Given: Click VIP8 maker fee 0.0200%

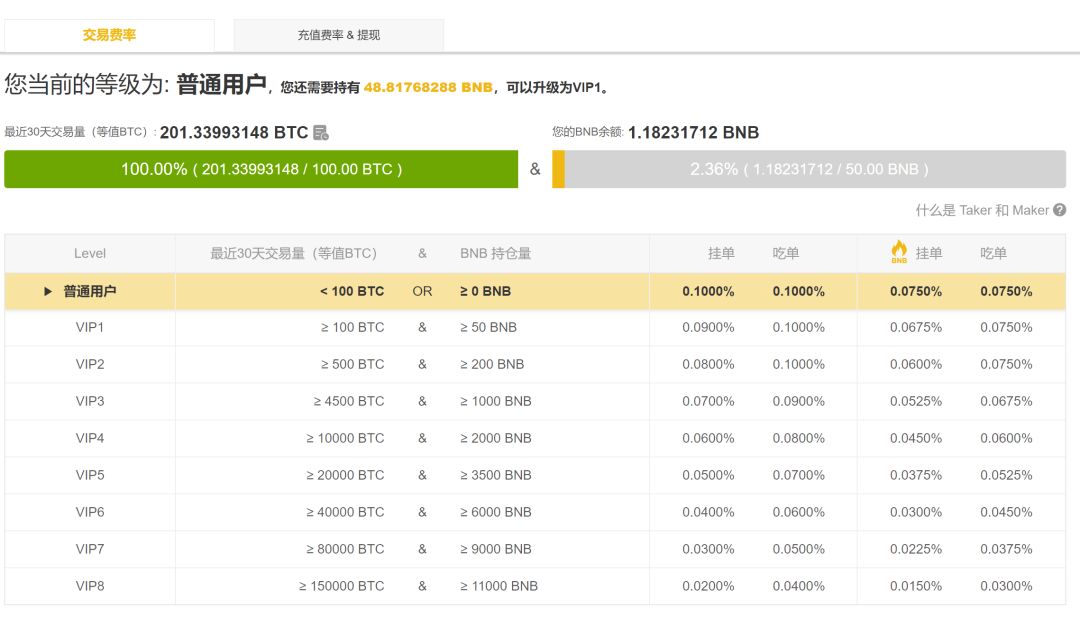Looking at the screenshot, I should pyautogui.click(x=708, y=586).
